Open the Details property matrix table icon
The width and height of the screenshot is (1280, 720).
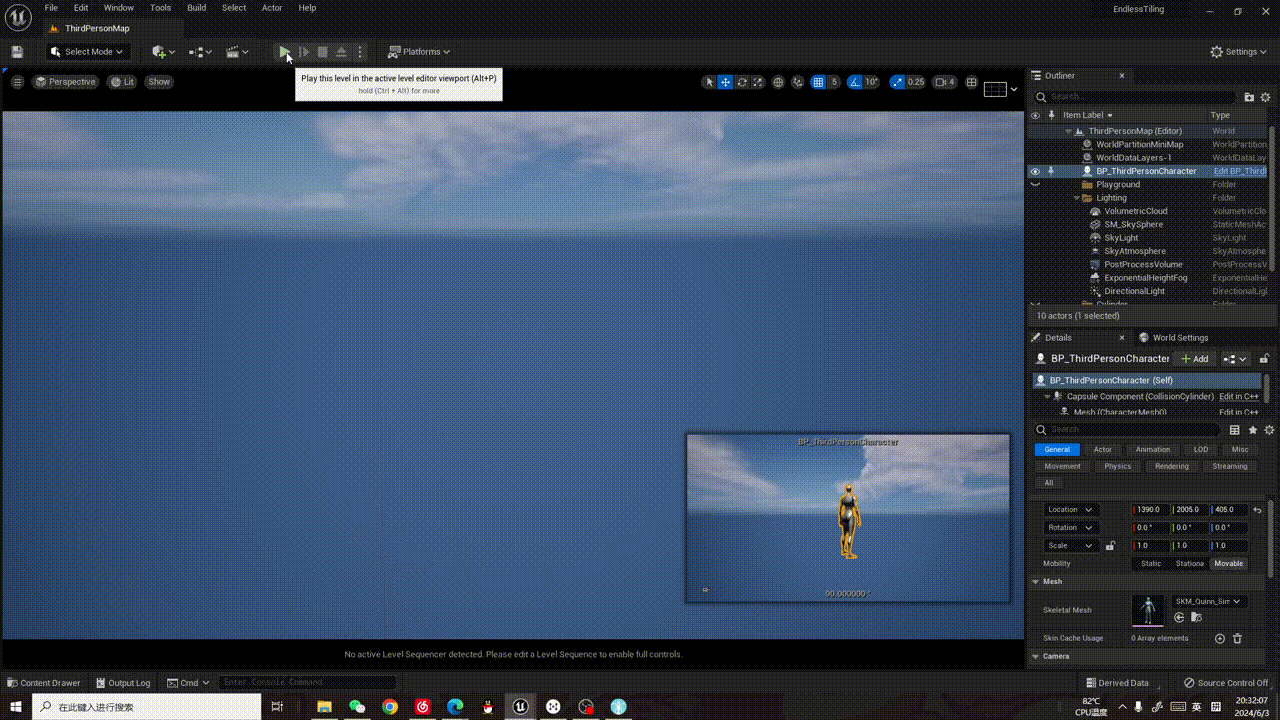coord(1235,430)
